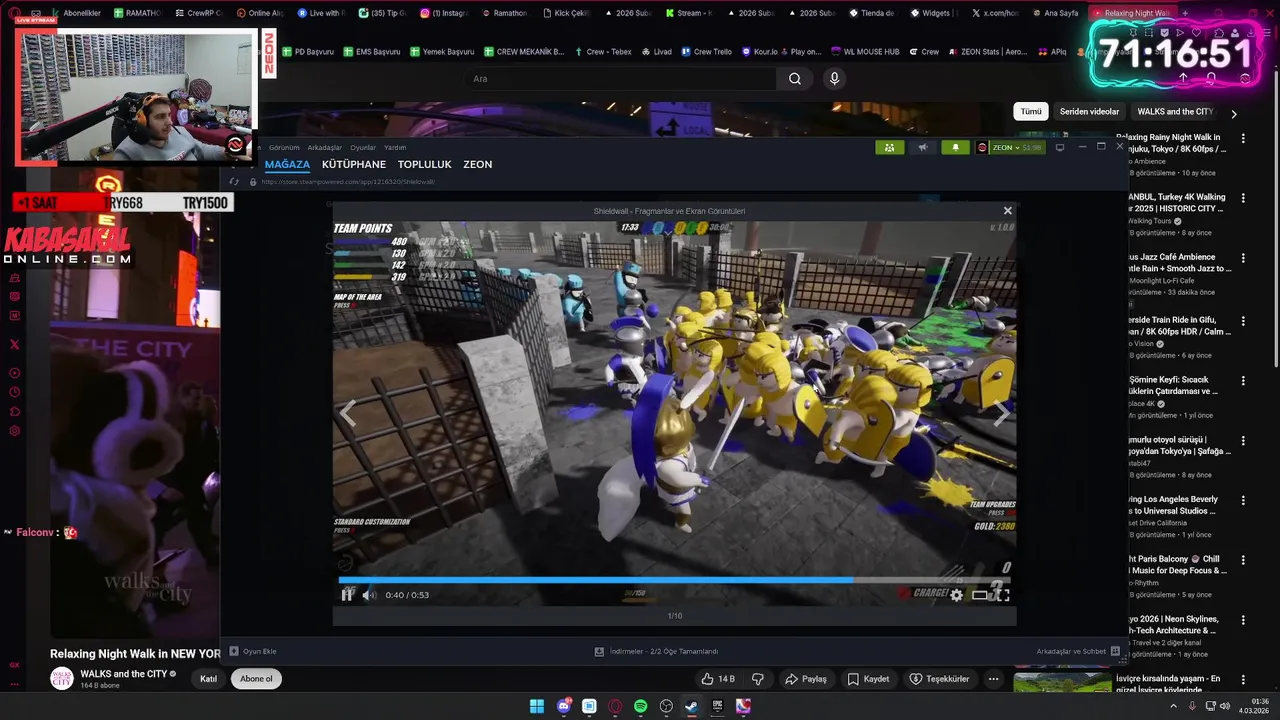
Task: Open options for Paris Balcony video
Action: point(1243,561)
